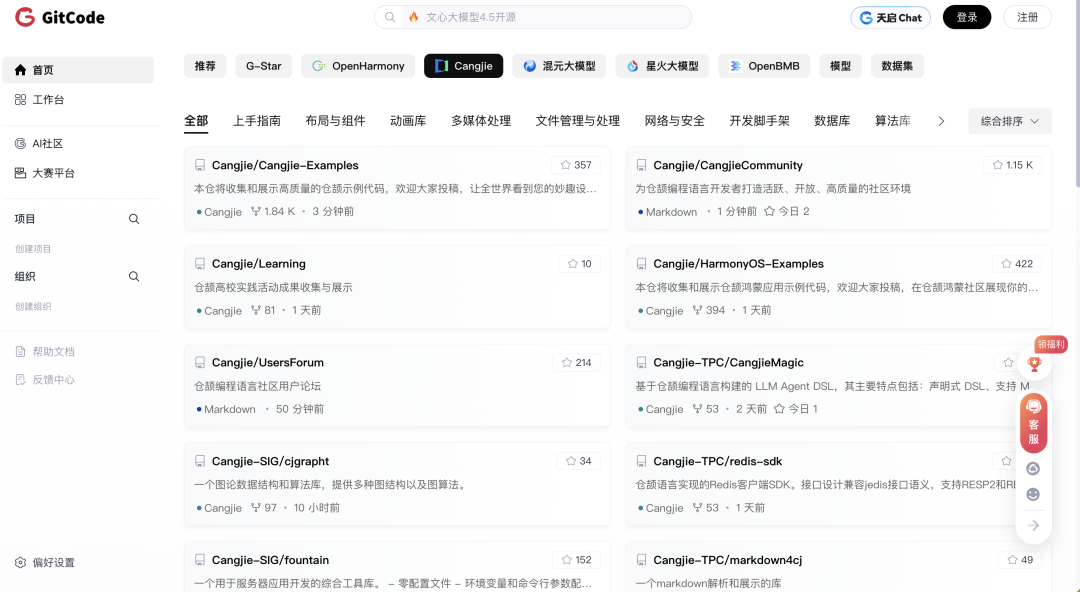Open the red 客服 customer service button

(1033, 422)
